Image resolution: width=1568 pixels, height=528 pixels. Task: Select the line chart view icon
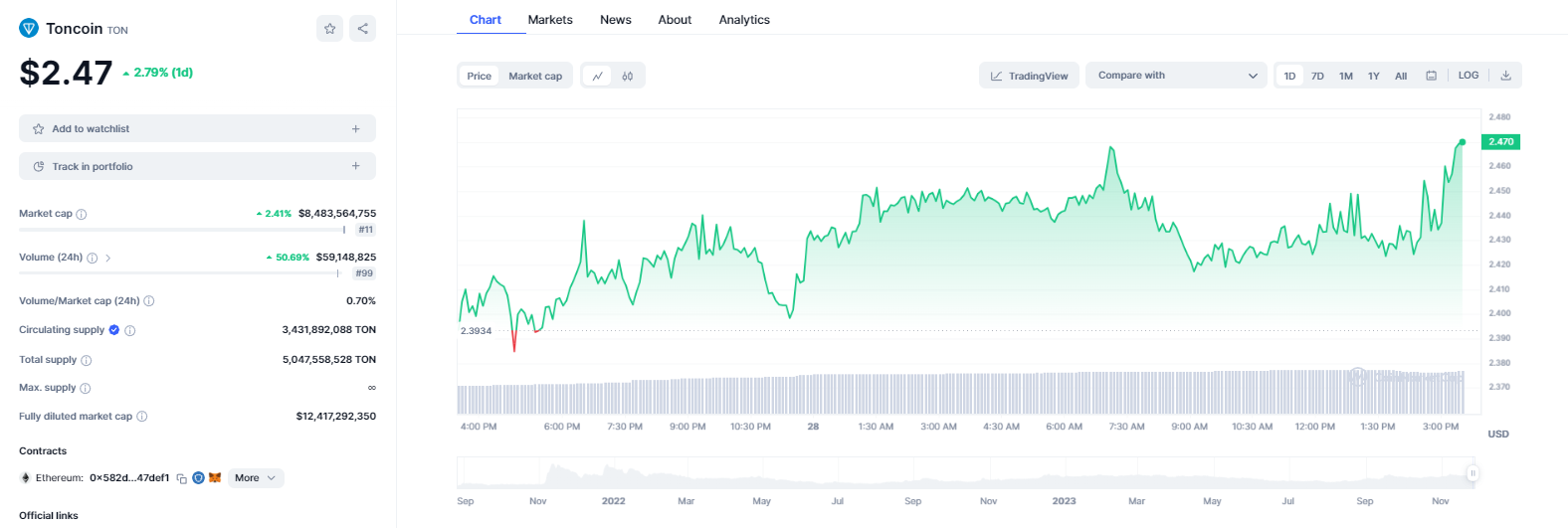597,76
